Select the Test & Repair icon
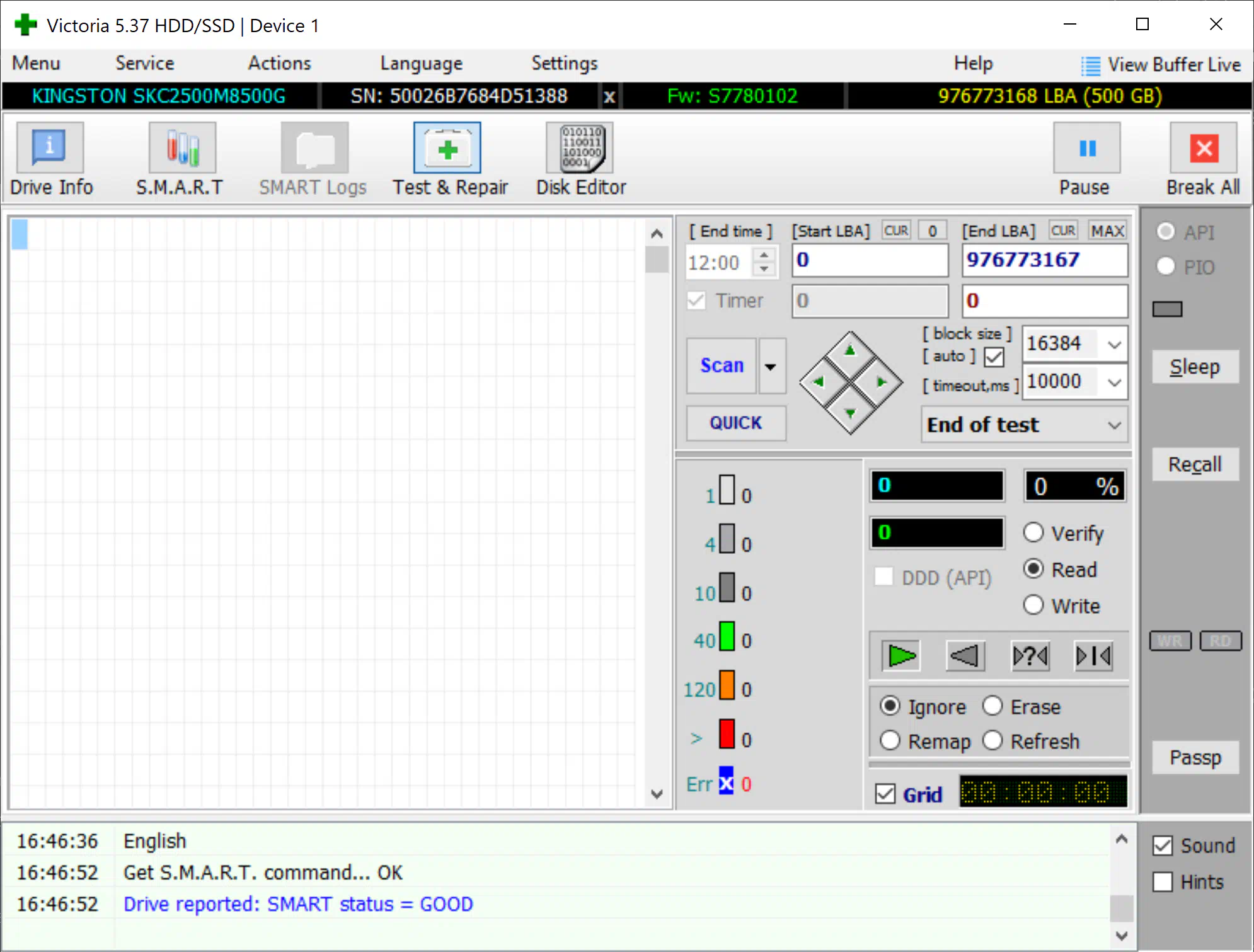Viewport: 1254px width, 952px height. click(x=447, y=147)
